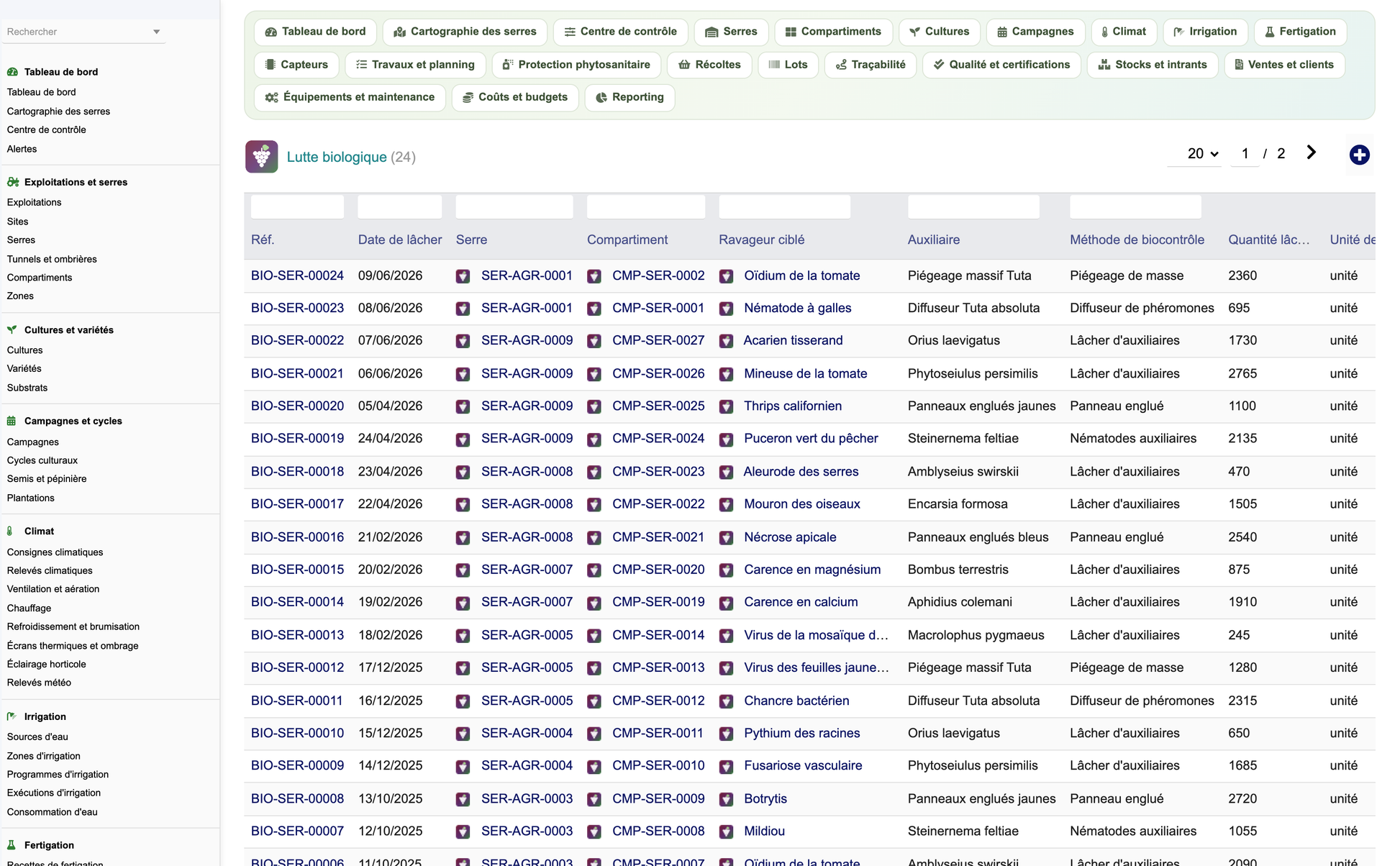Image resolution: width=1400 pixels, height=866 pixels.
Task: Open the Cultures tab
Action: pyautogui.click(x=939, y=32)
